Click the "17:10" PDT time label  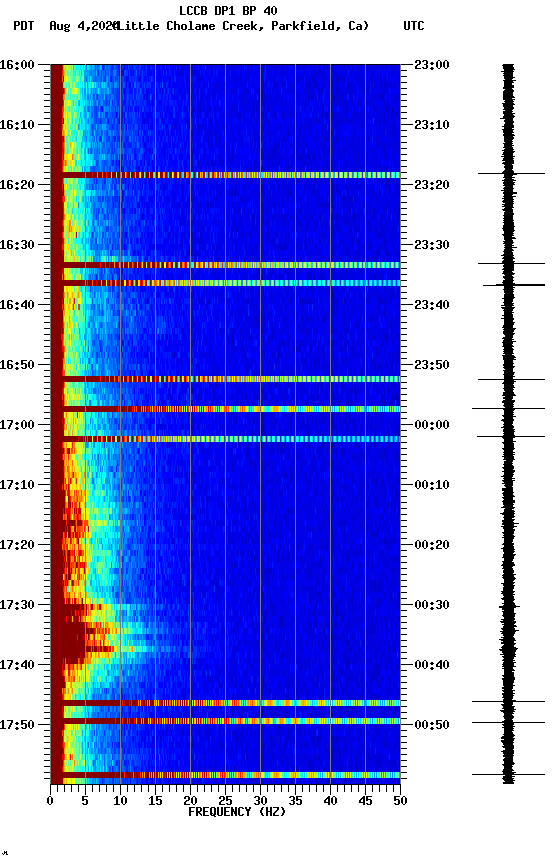click(17, 485)
